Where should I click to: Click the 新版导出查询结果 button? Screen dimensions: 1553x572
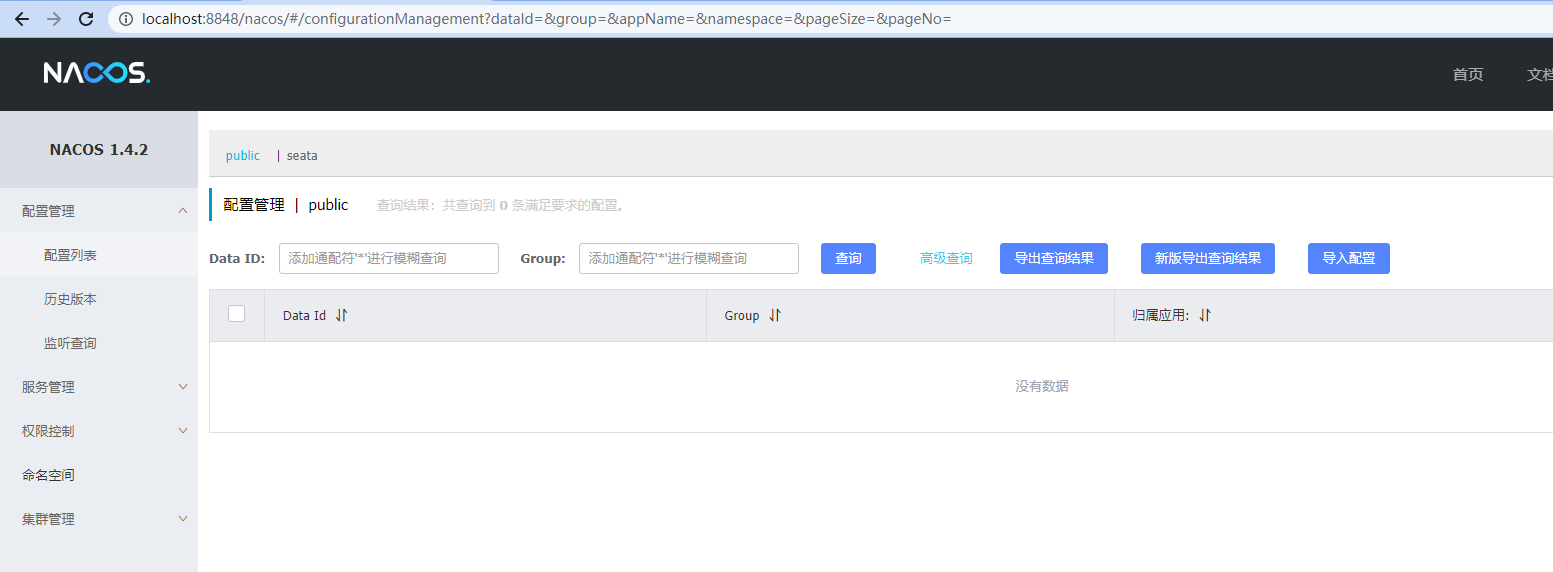click(1208, 258)
